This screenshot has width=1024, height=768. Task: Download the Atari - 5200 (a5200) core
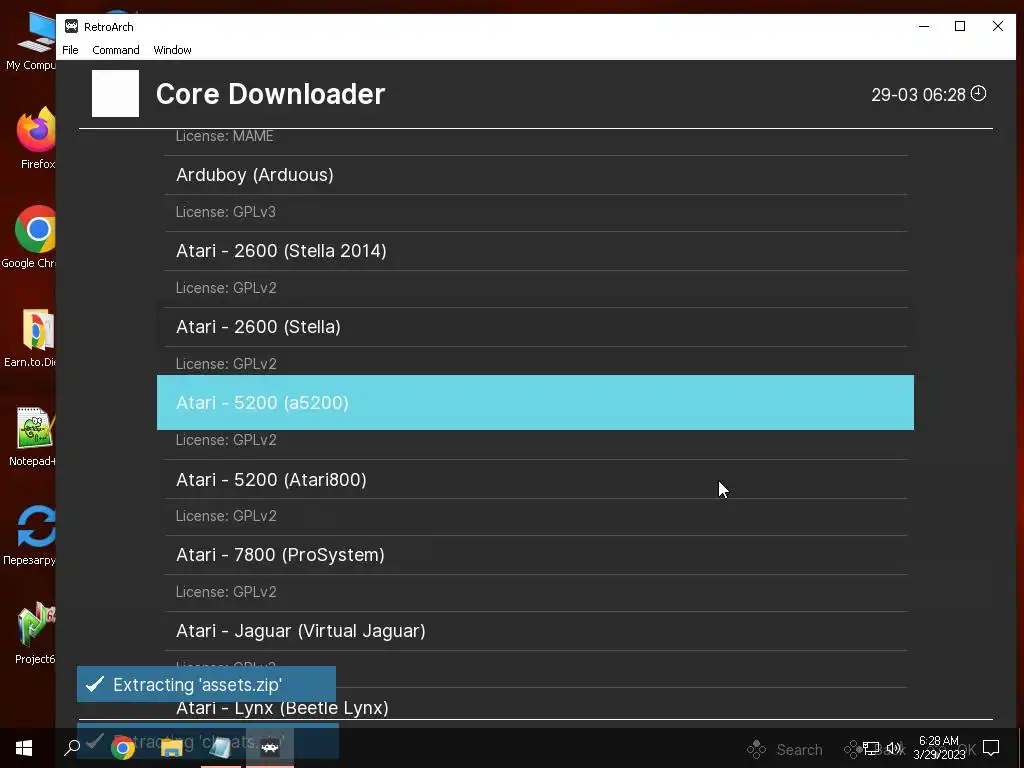(536, 402)
